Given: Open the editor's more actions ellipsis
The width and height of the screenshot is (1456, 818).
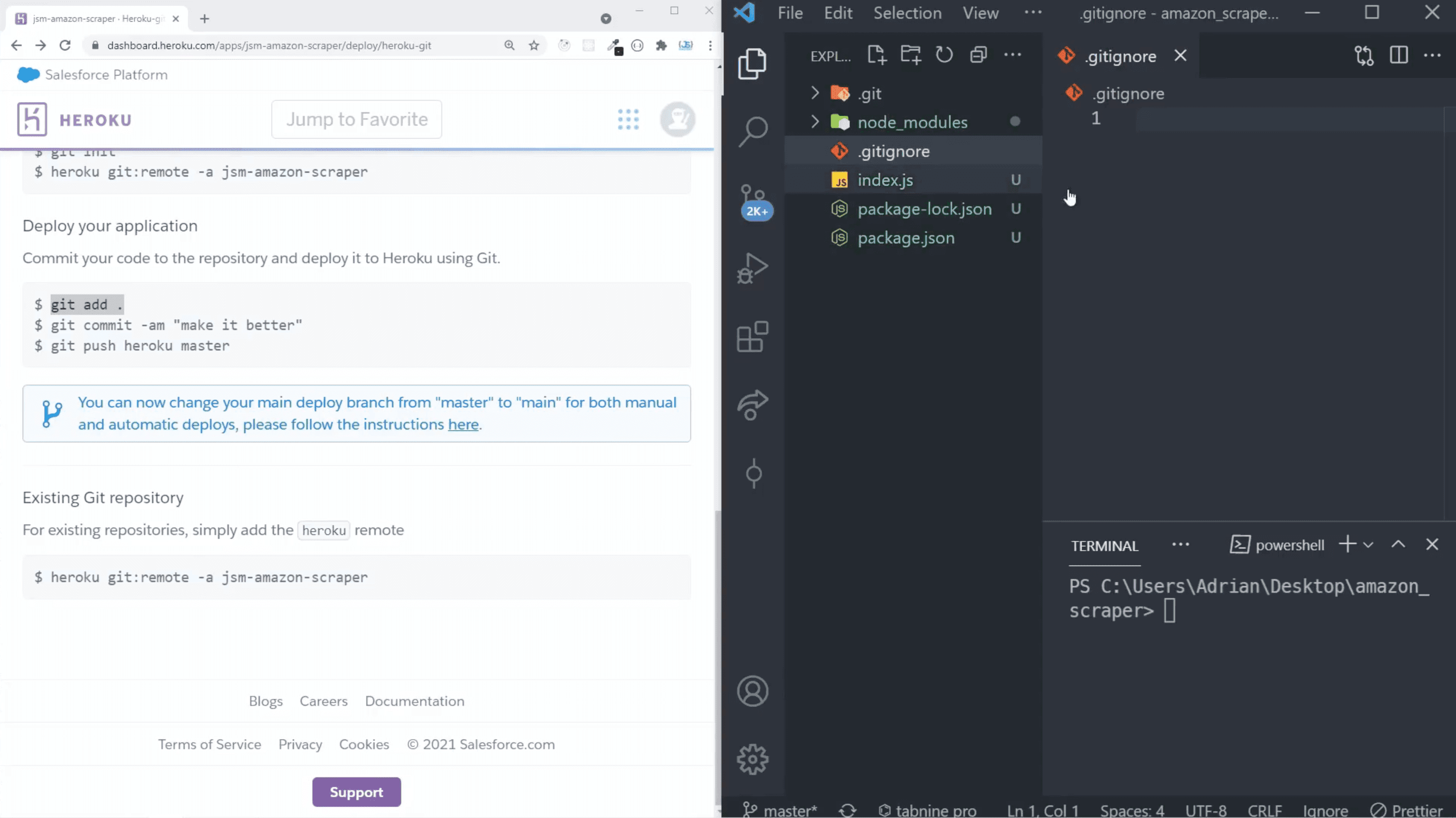Looking at the screenshot, I should (x=1432, y=56).
